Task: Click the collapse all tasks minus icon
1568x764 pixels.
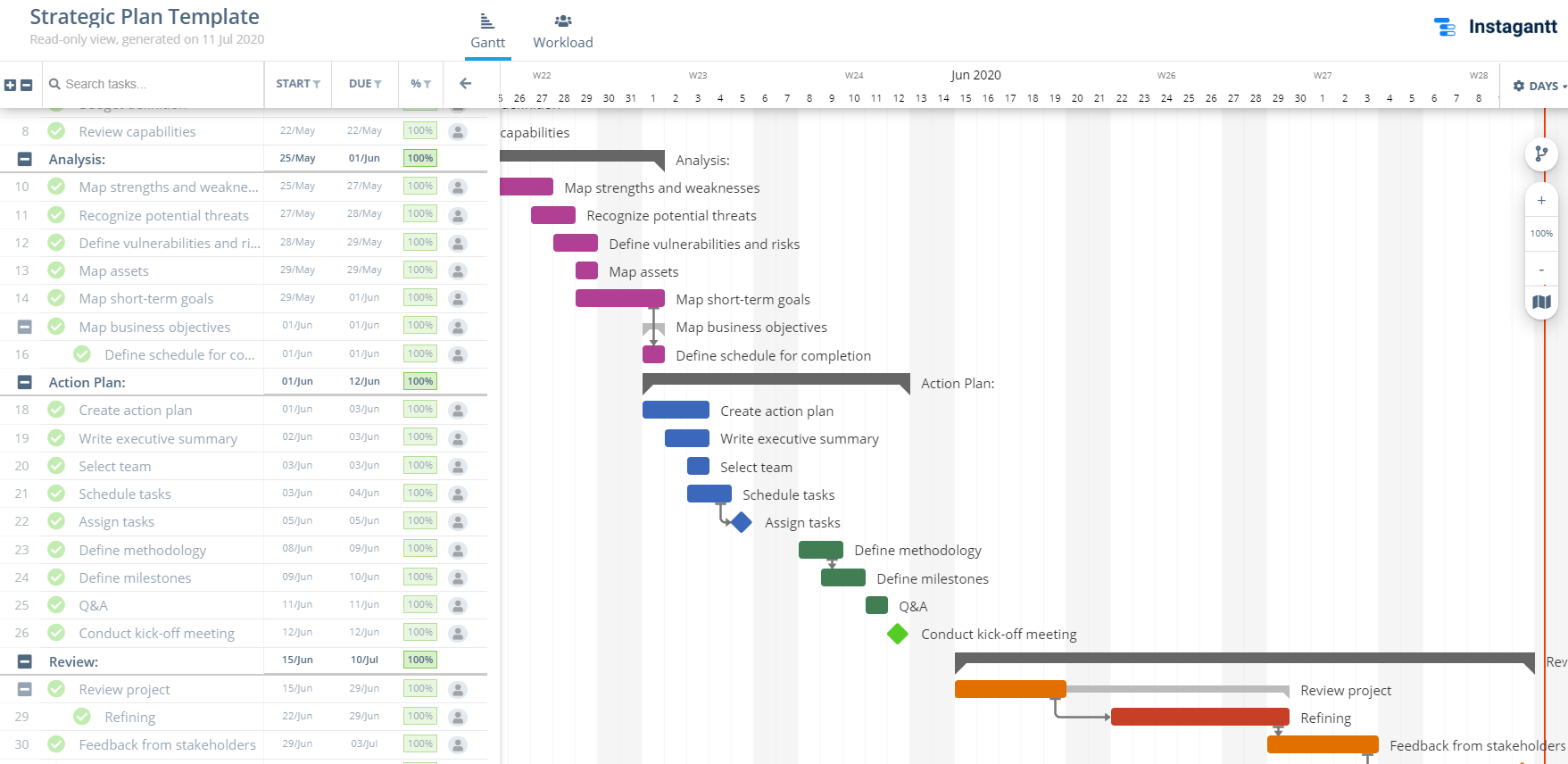Action: 27,85
